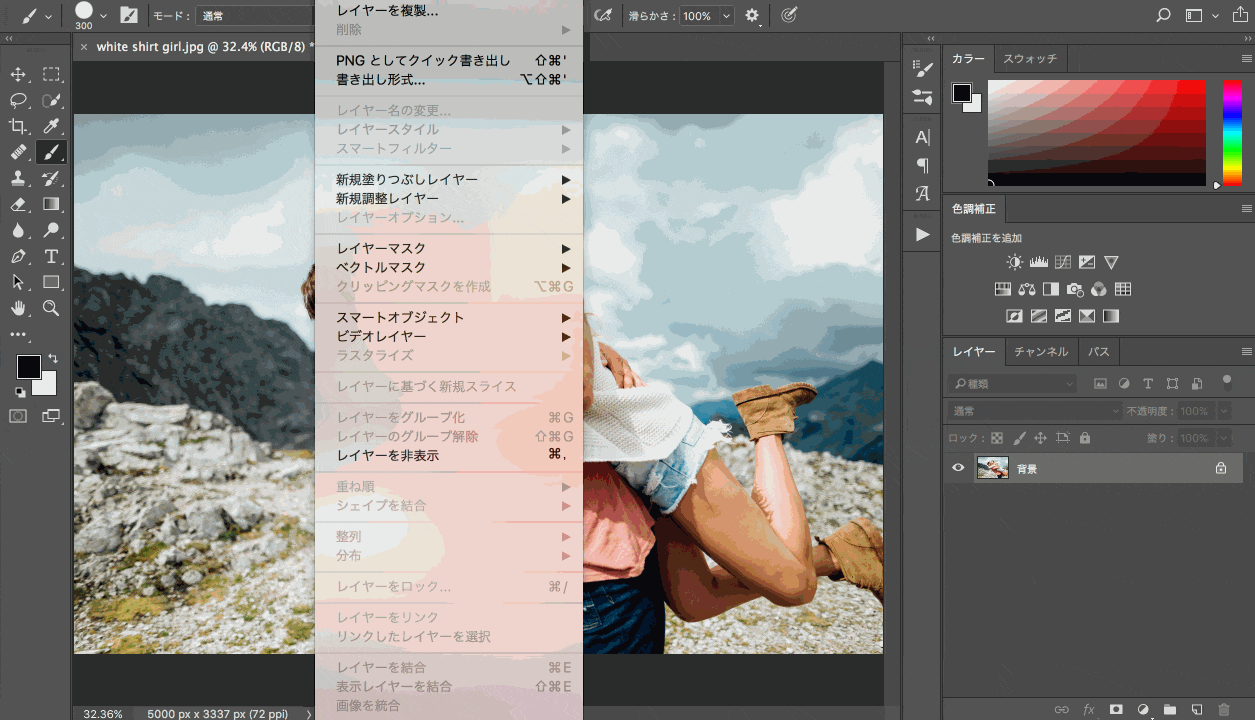The height and width of the screenshot is (720, 1255).
Task: Toggle lock transparent pixels
Action: pos(996,438)
